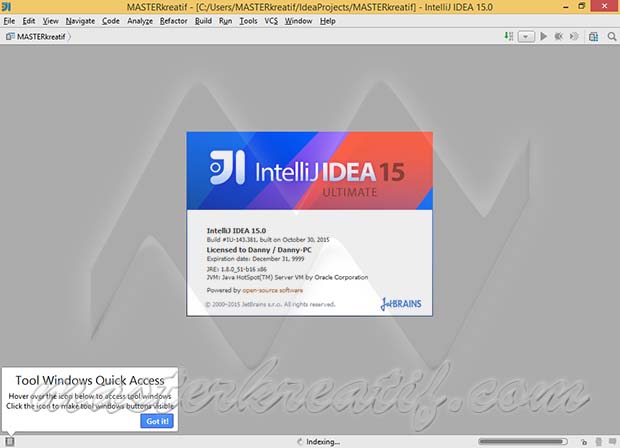Open the Refactor menu
This screenshot has height=448, width=620.
point(173,21)
